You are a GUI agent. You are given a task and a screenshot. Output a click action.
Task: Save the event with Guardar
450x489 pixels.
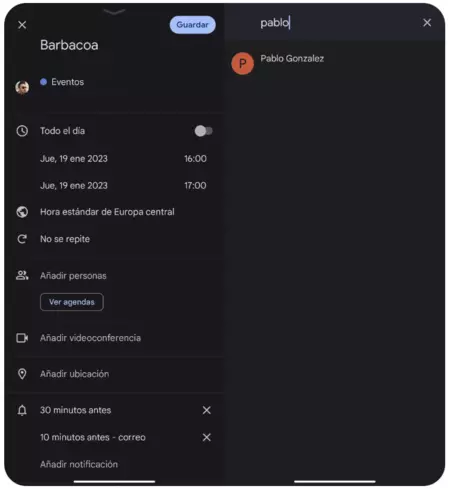tap(192, 25)
